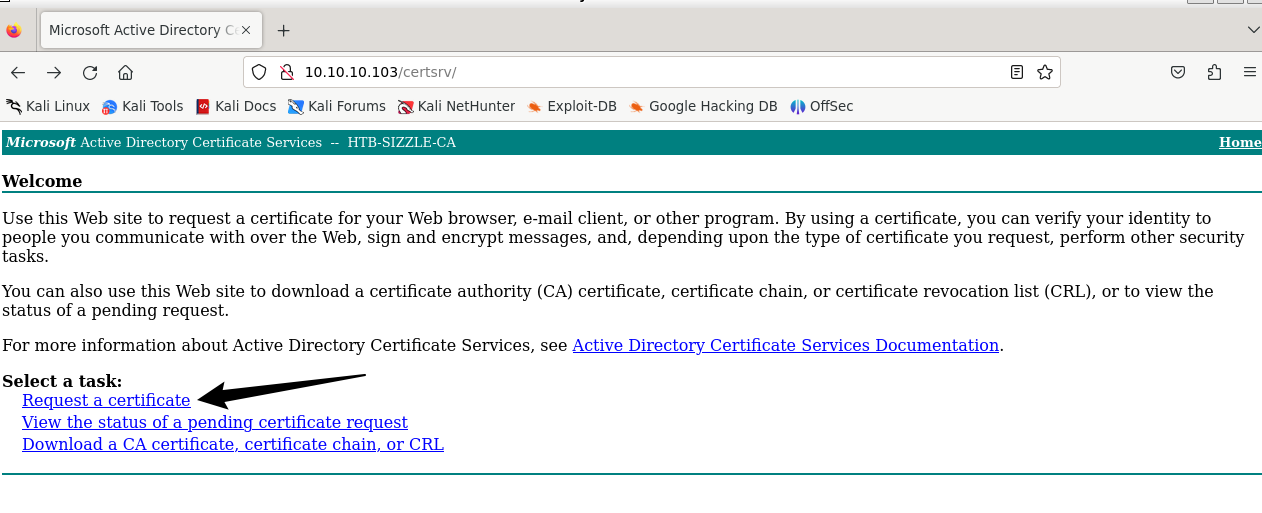Open the Pocket save icon

click(1178, 72)
